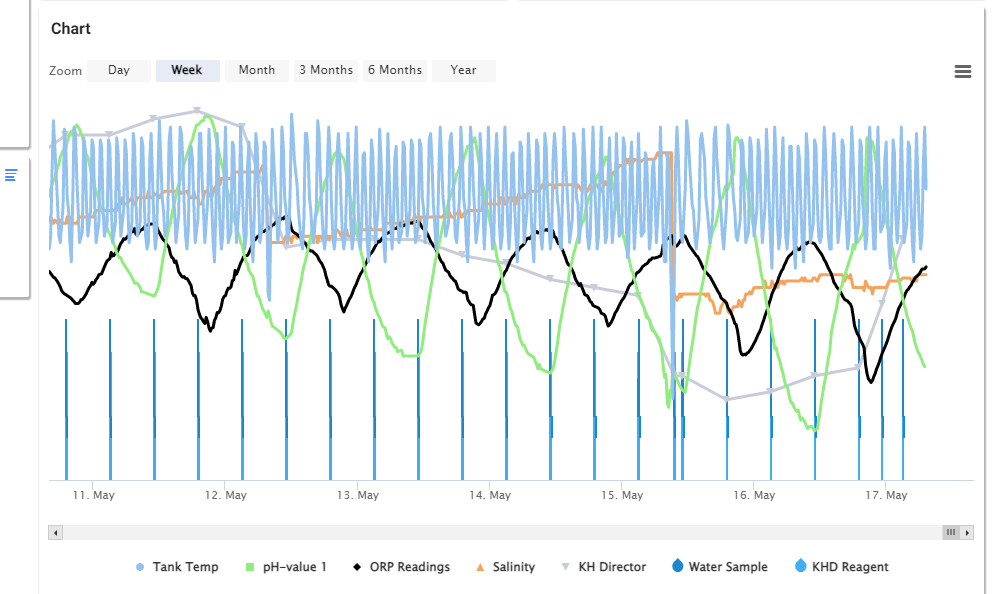Click the navigator scrollbar handle grip
This screenshot has width=993, height=594.
951,533
